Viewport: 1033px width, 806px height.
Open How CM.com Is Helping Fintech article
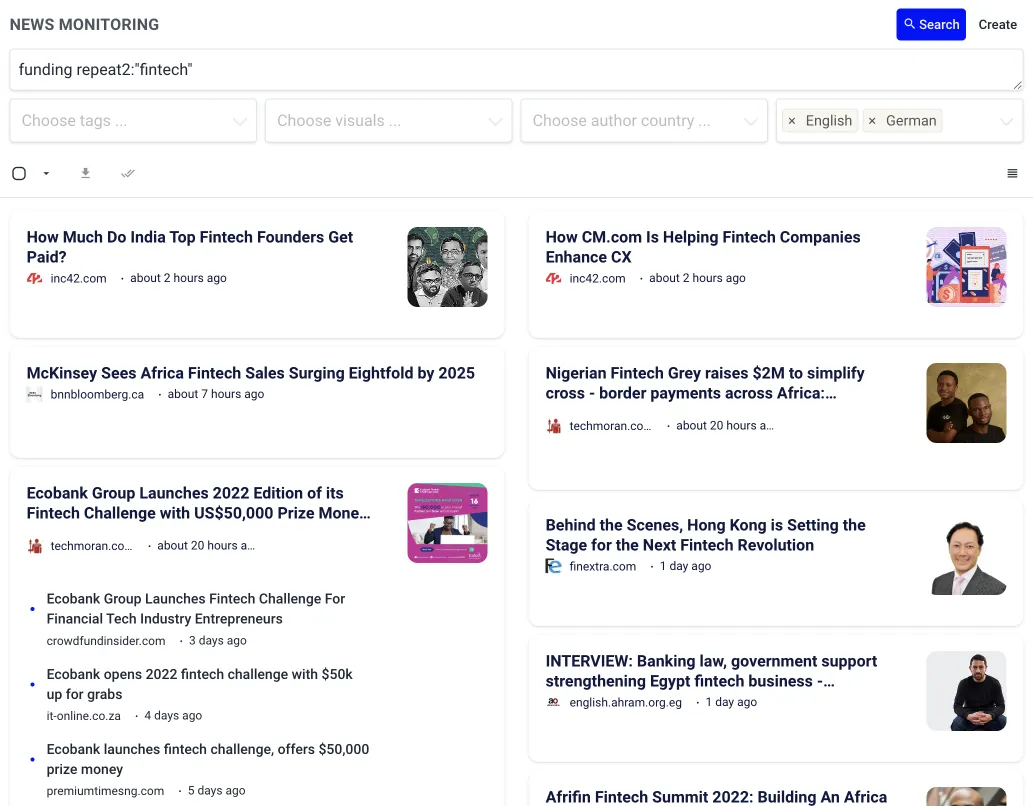pyautogui.click(x=702, y=247)
